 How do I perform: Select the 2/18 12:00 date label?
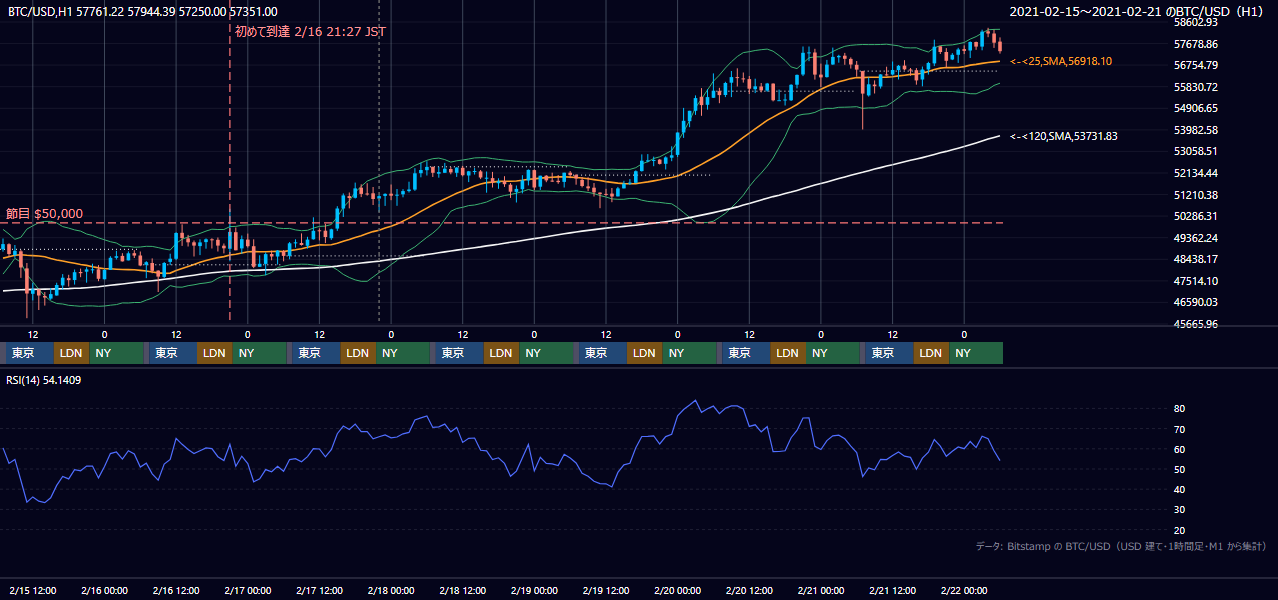point(463,591)
